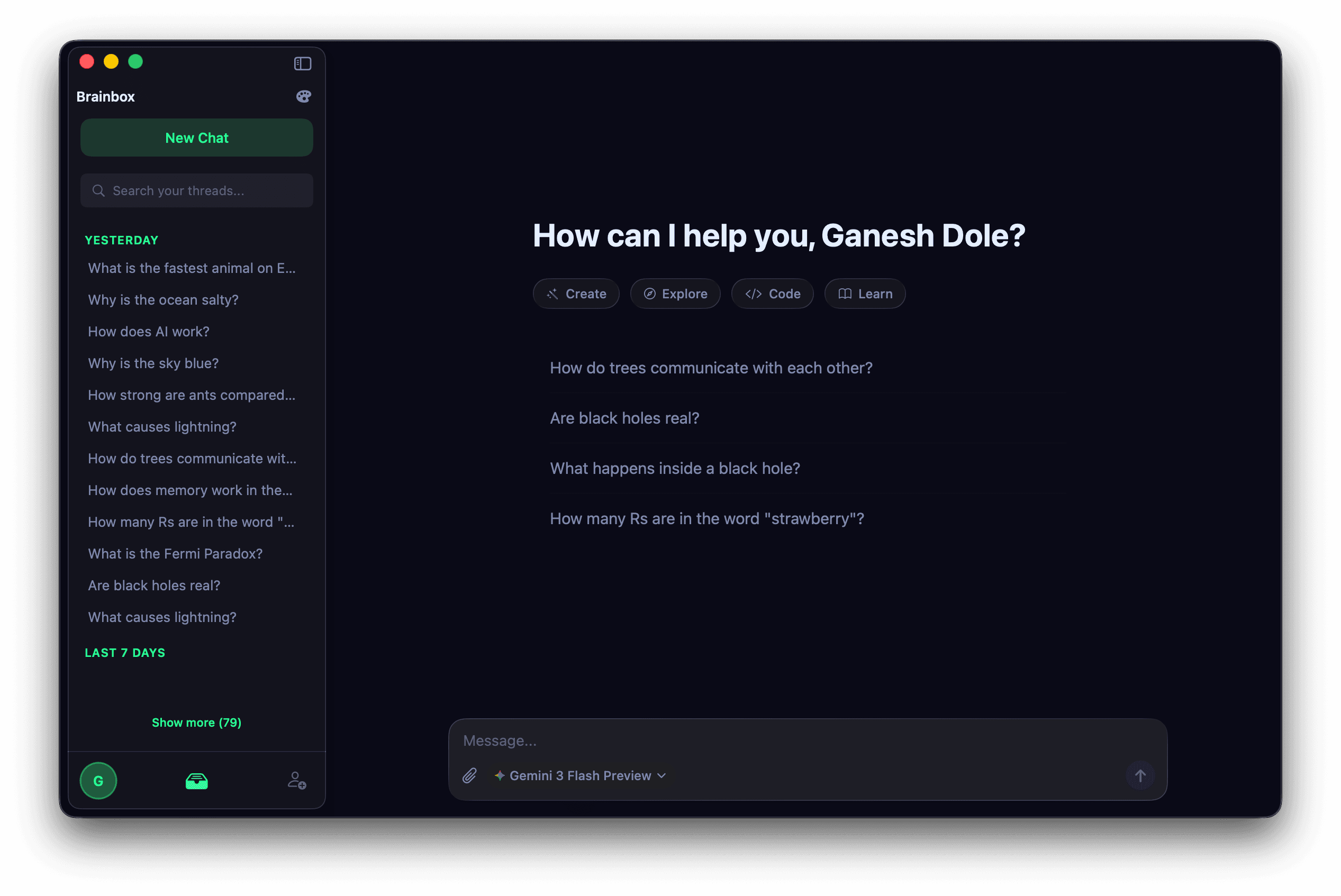Open Gemini 3 Flash Preview model dropdown
Viewport: 1341px width, 896px height.
click(580, 775)
